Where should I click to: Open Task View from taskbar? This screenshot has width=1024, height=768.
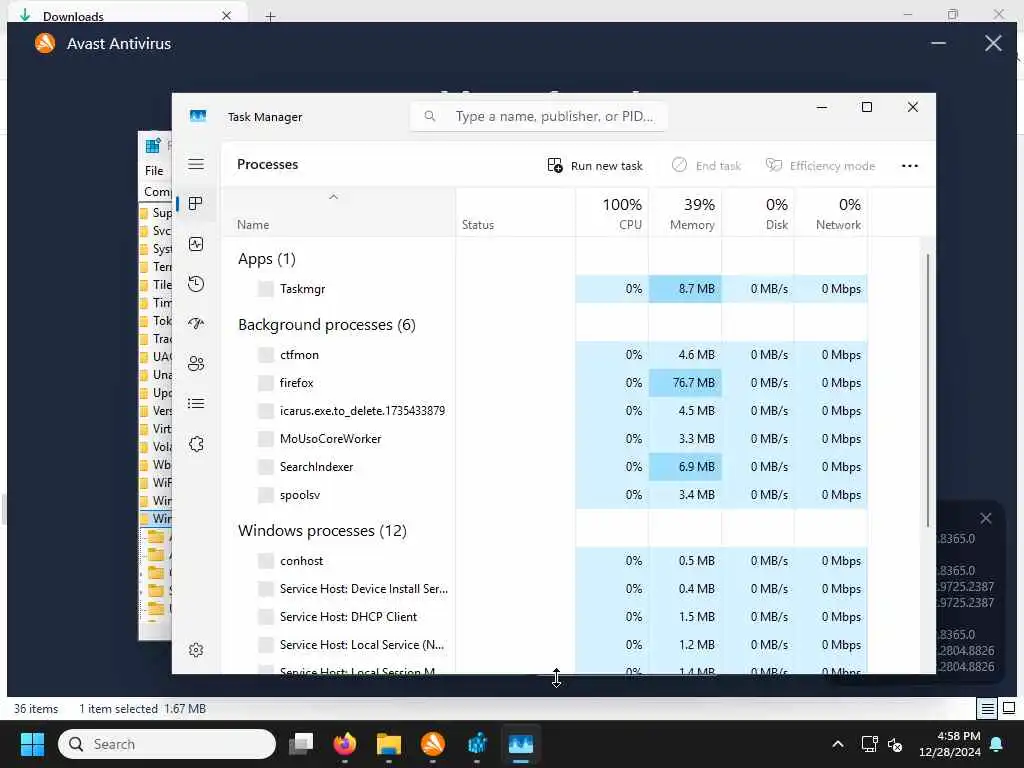coord(301,744)
